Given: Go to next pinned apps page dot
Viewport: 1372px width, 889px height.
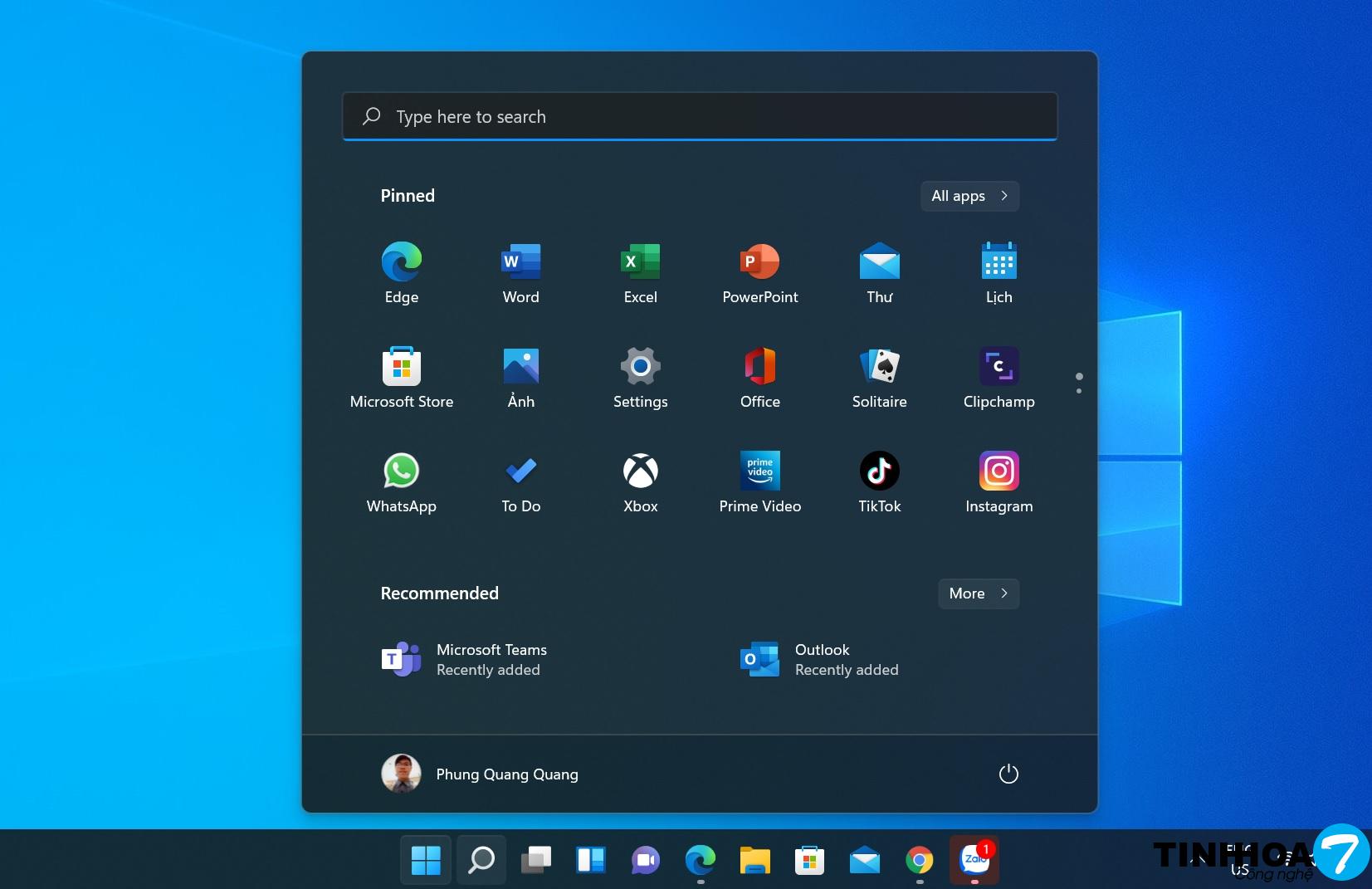Looking at the screenshot, I should click(1079, 390).
